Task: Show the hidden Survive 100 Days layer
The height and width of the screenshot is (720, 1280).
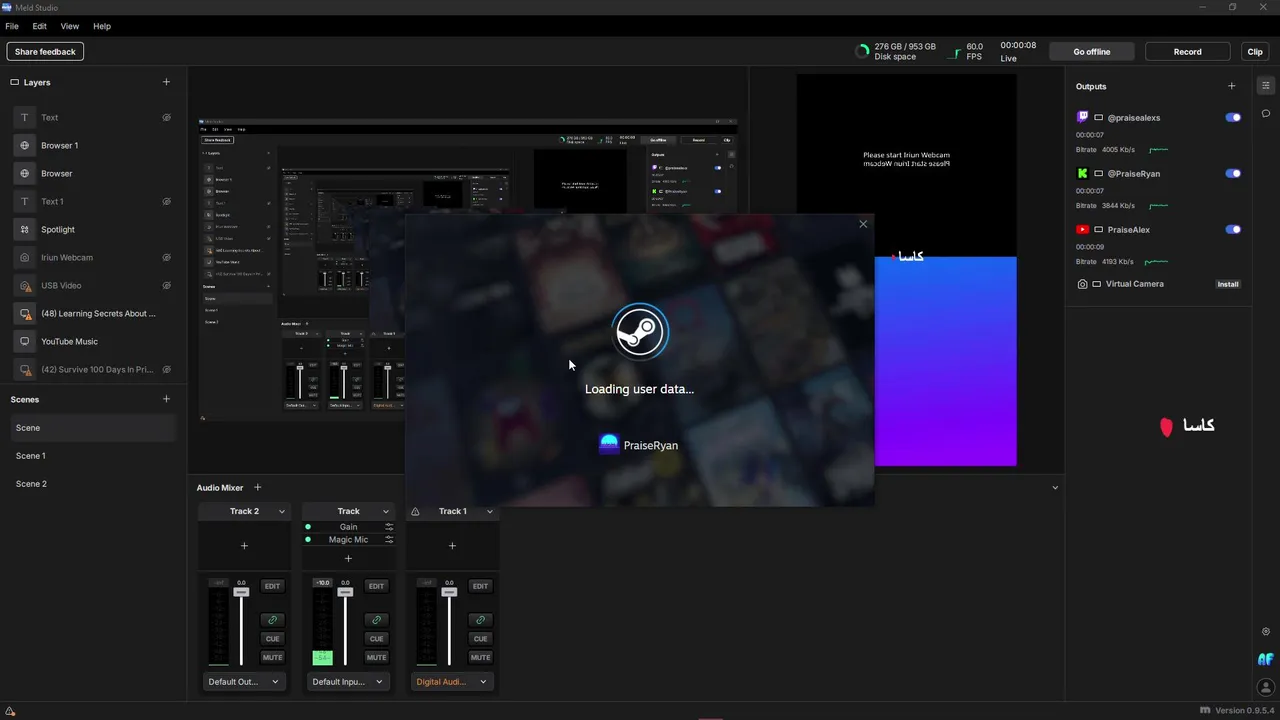Action: click(167, 369)
